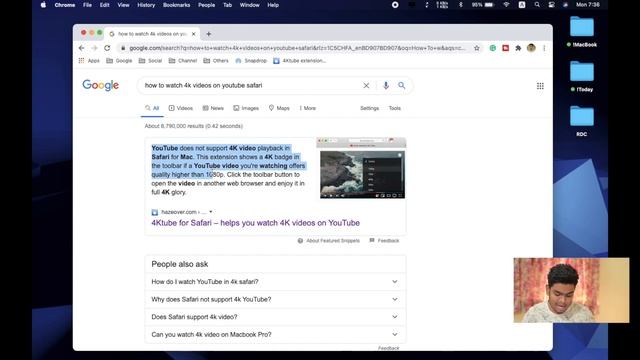Expand 'How do I watch YouTube in 4k safari?'
Screen dimensions: 640x360
[x=275, y=282]
